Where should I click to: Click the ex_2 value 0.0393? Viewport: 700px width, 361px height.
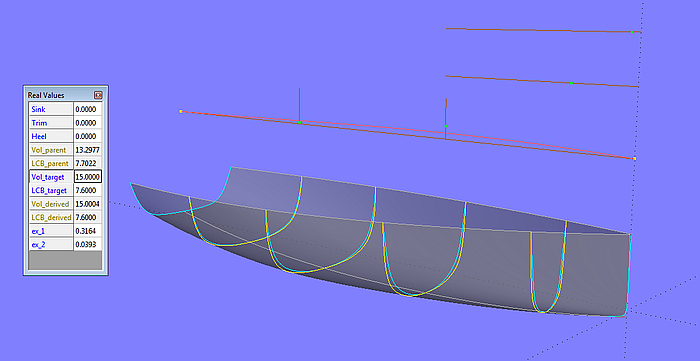click(88, 244)
